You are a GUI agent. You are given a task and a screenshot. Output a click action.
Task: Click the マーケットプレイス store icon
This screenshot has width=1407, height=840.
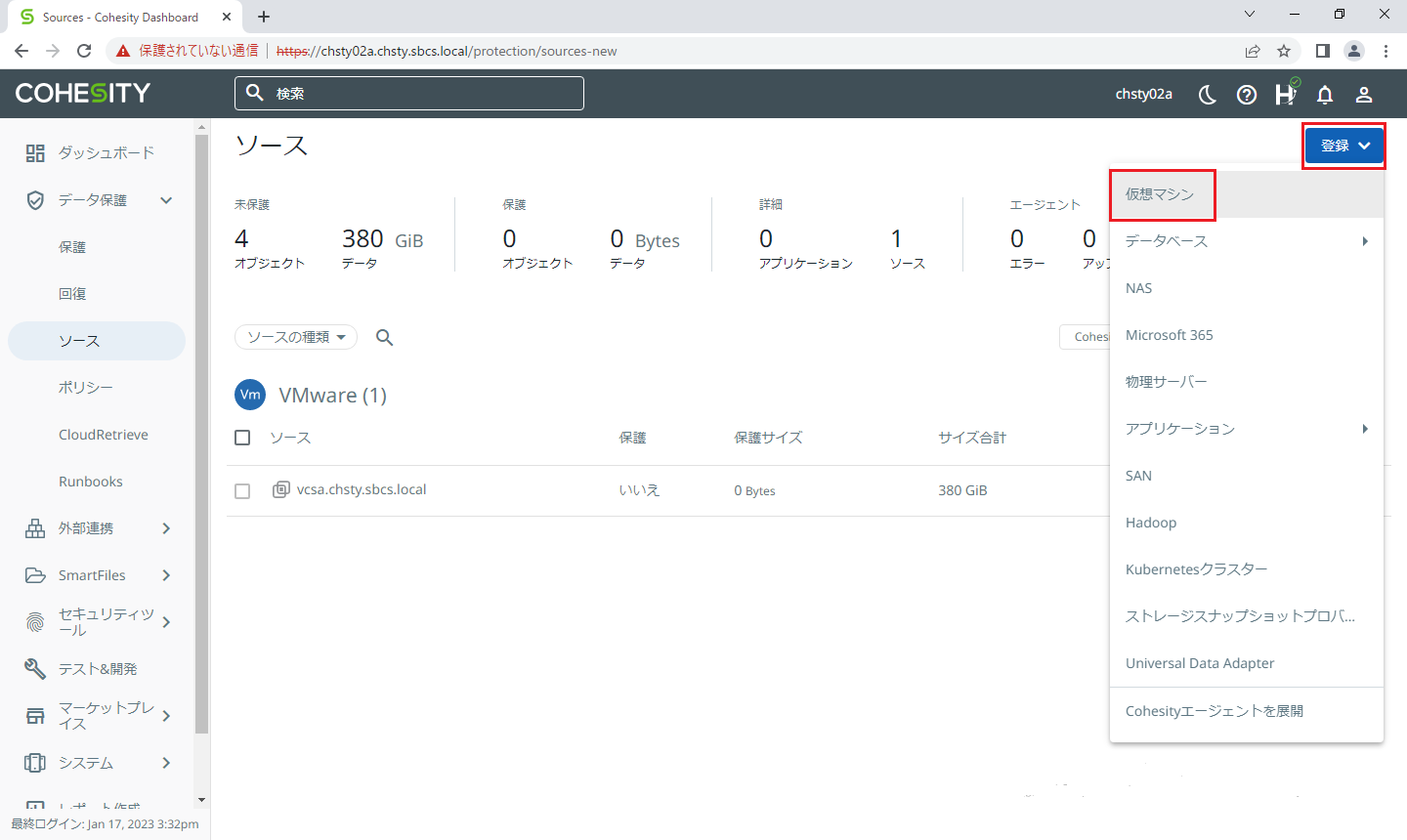tap(35, 716)
